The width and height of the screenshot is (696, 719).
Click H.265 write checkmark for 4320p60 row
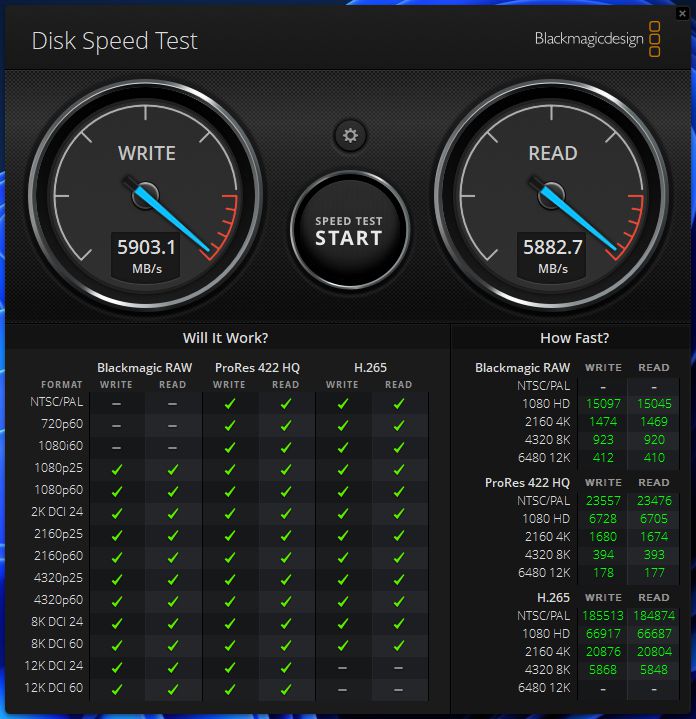(342, 602)
